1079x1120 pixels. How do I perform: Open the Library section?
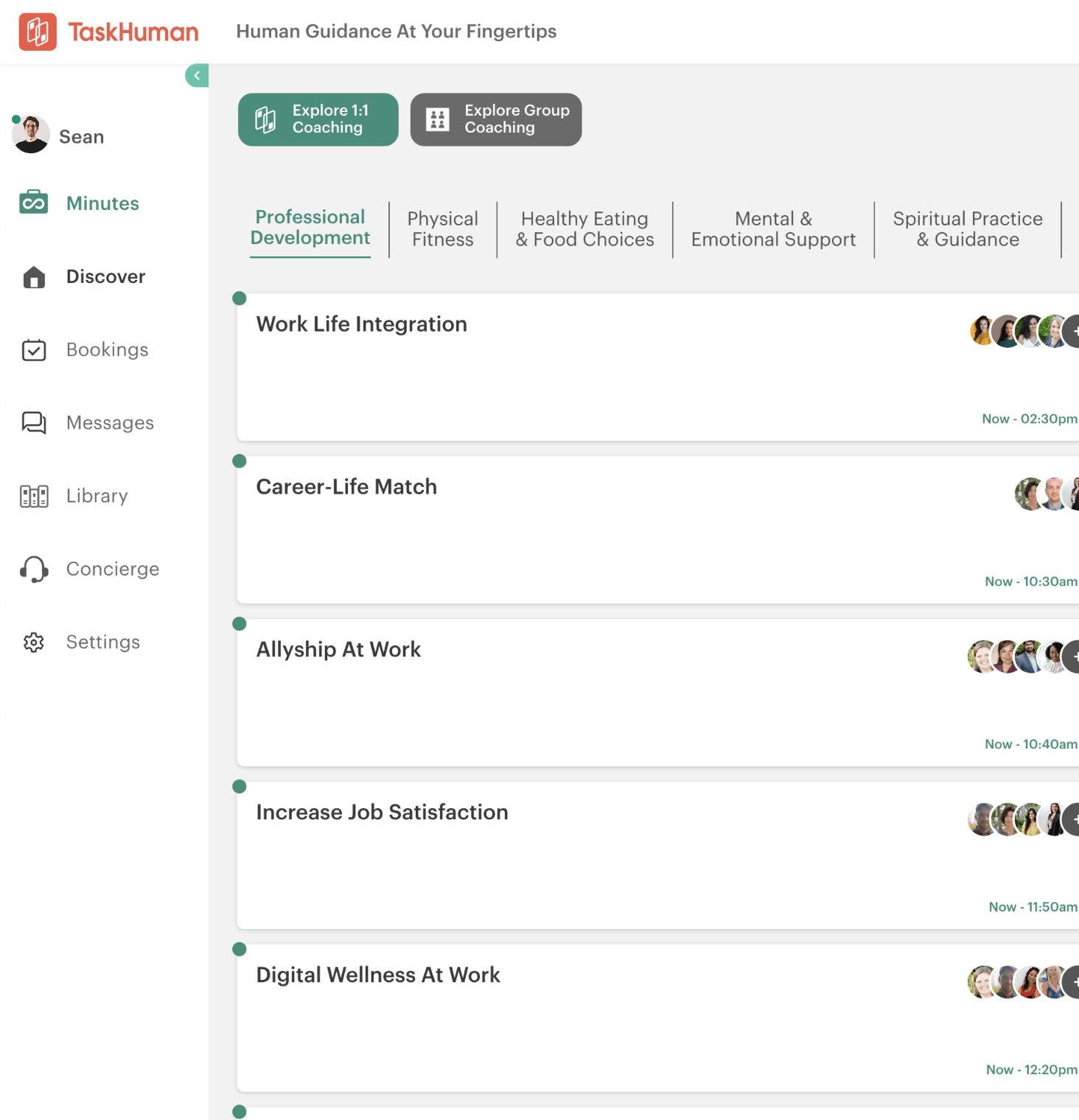point(97,495)
